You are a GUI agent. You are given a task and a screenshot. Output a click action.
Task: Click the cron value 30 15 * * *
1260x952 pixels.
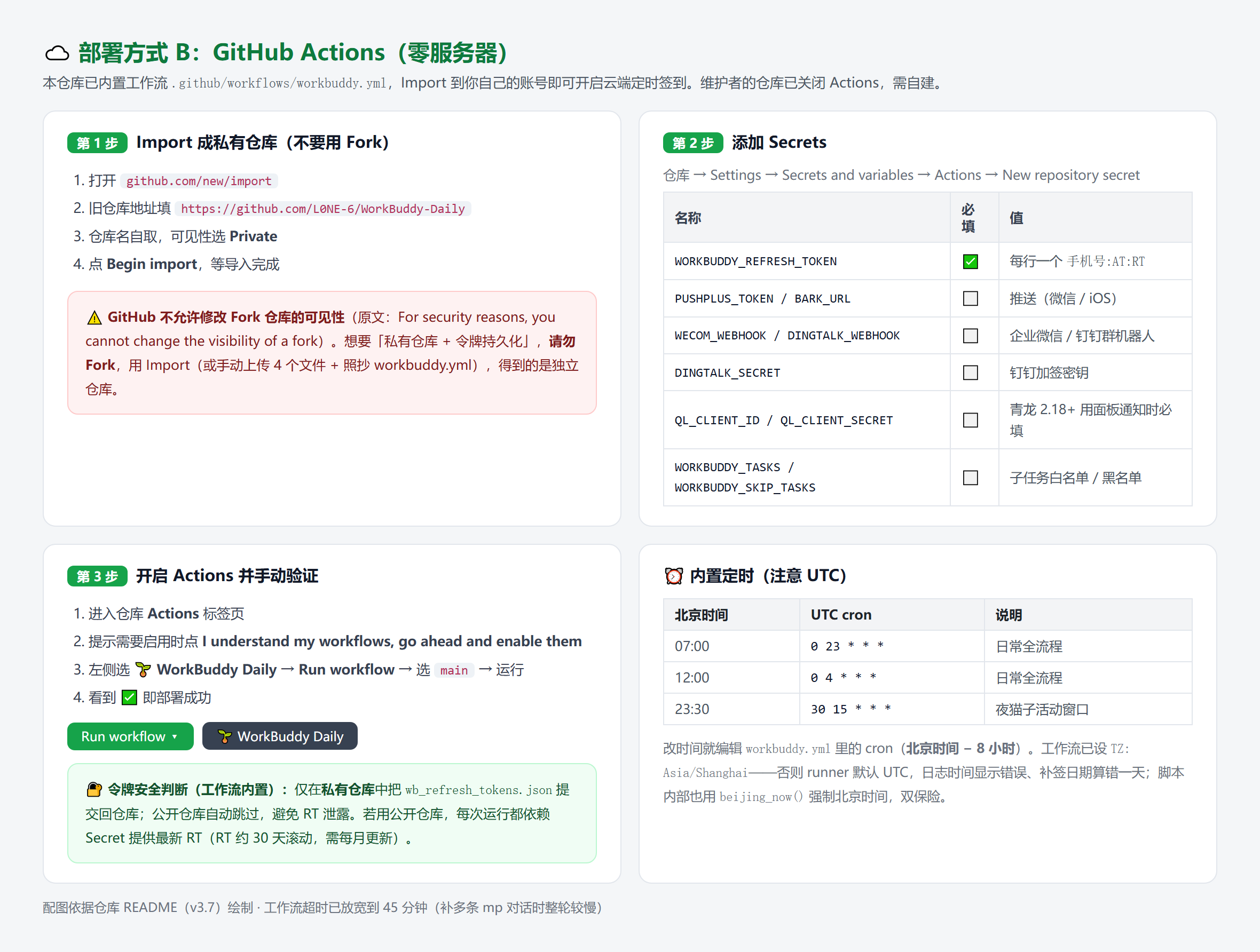click(851, 709)
